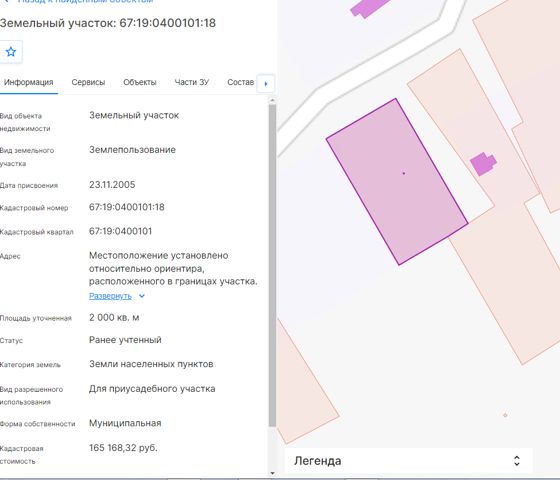Viewport: 560px width, 482px height.
Task: Select Для приусадебного участка value
Action: (152, 389)
